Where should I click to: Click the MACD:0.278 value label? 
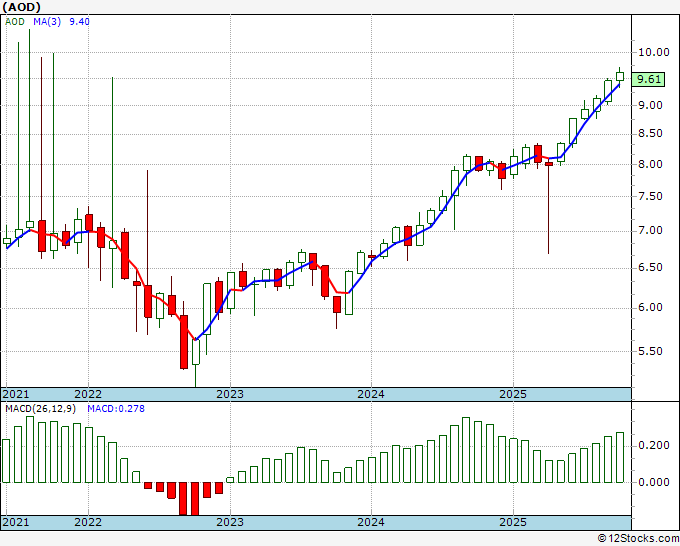116,409
